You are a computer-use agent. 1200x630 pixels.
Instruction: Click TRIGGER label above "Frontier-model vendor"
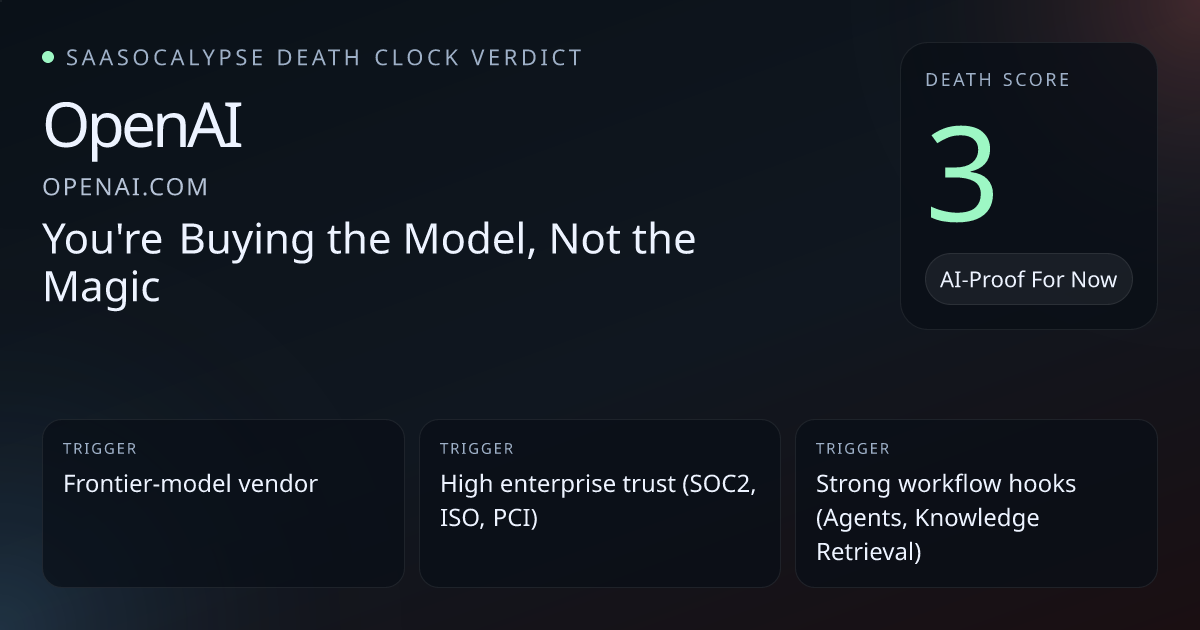[x=99, y=449]
